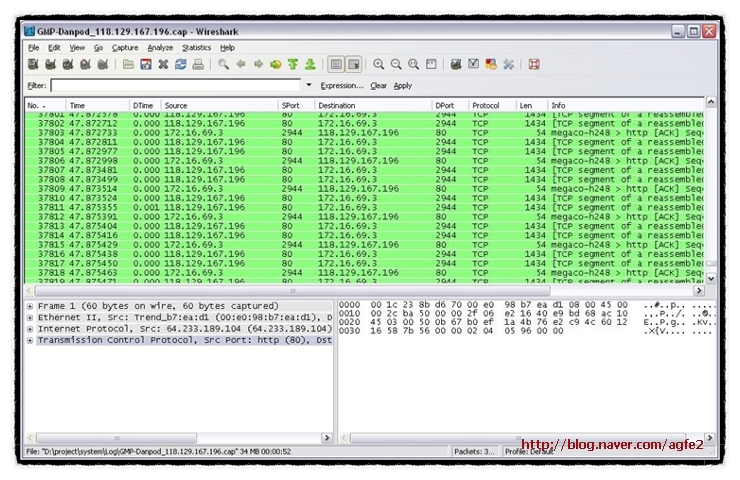This screenshot has width=740, height=480.
Task: Edit display filters icon
Action: point(473,64)
